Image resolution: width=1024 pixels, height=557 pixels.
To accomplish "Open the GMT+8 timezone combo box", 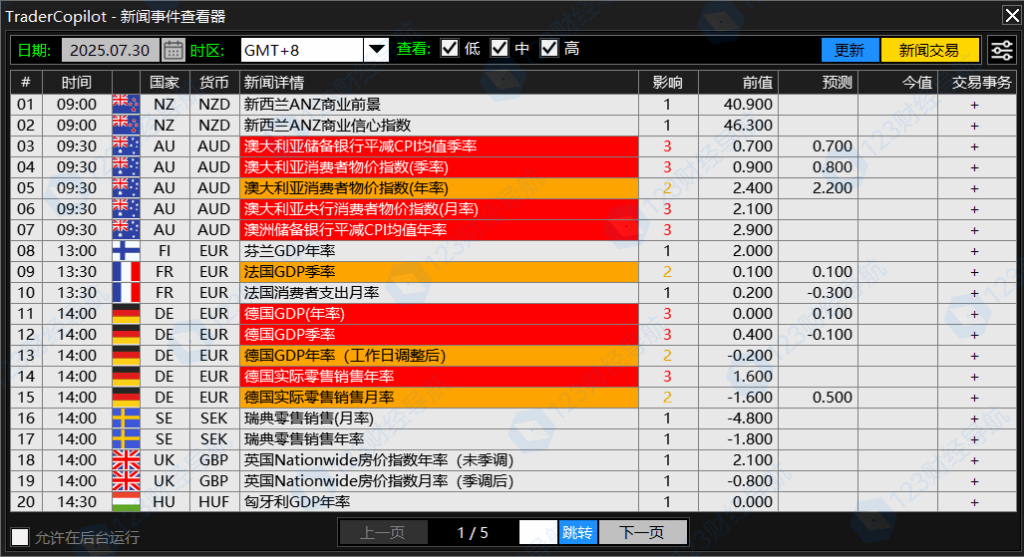I will [315, 50].
